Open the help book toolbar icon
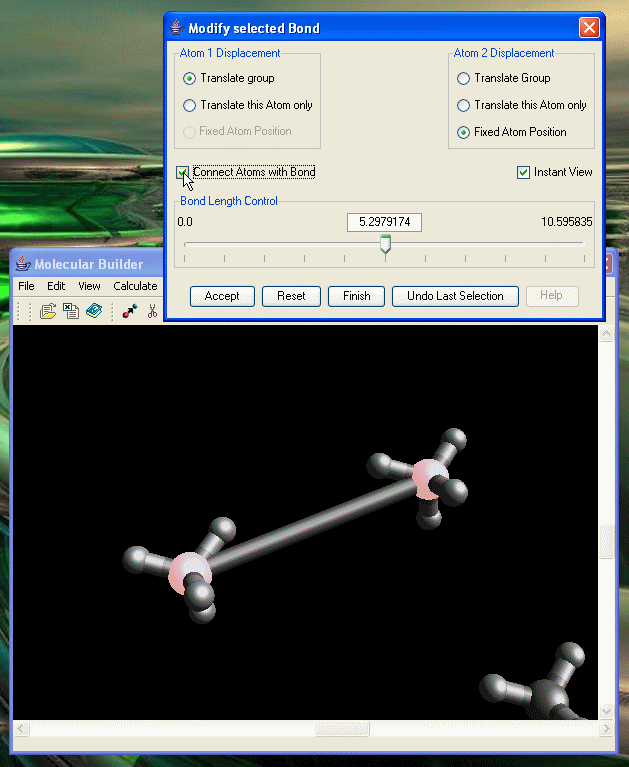The width and height of the screenshot is (629, 767). tap(94, 311)
